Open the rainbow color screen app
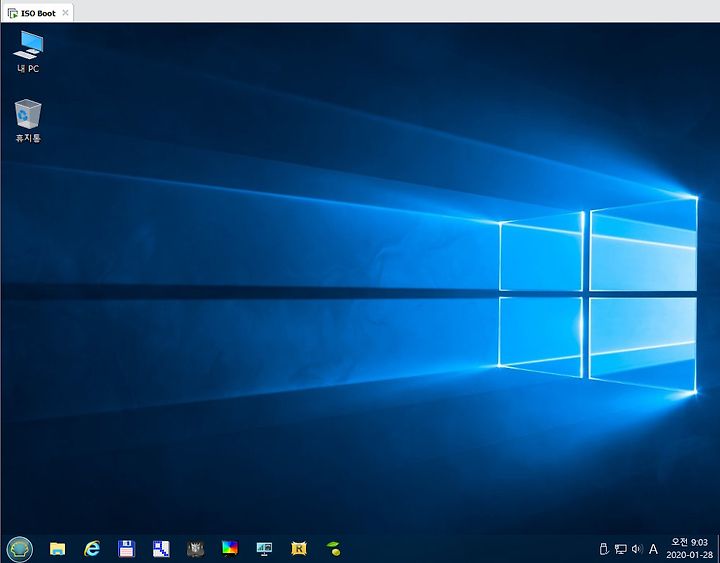This screenshot has width=720, height=563. (x=230, y=548)
